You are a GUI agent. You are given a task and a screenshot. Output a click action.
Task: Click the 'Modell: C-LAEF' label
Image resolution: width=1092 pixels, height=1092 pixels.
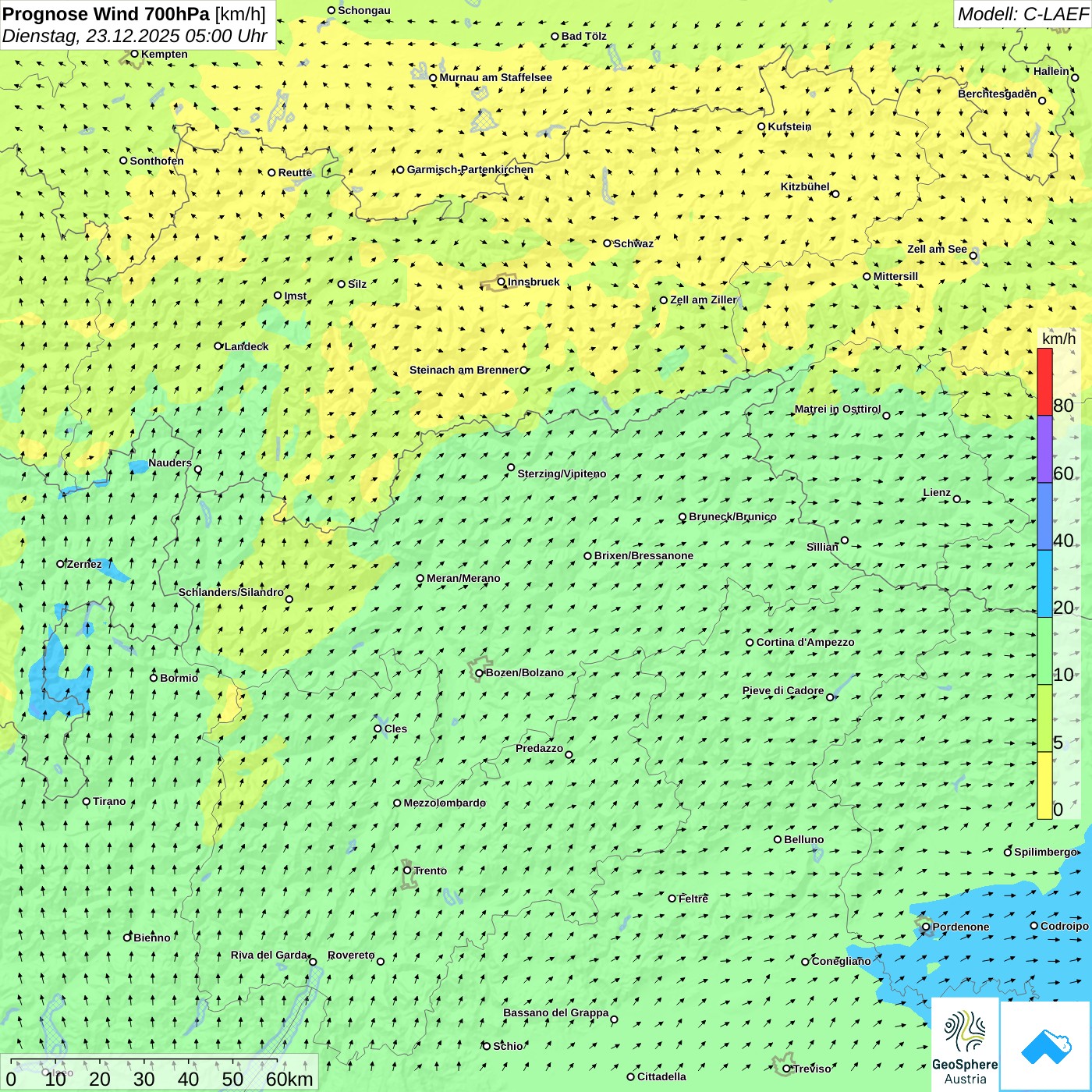point(1022,13)
